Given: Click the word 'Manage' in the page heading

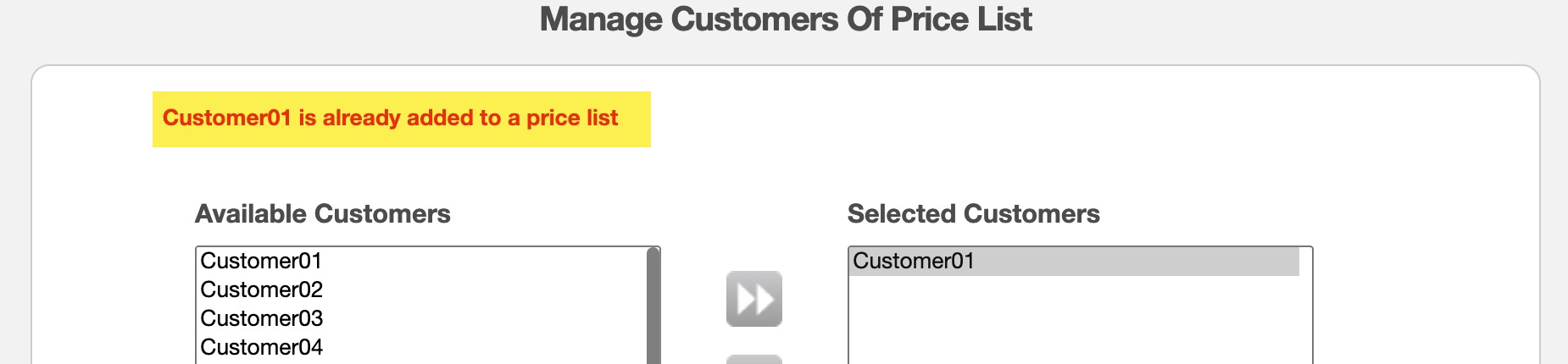Looking at the screenshot, I should (601, 19).
